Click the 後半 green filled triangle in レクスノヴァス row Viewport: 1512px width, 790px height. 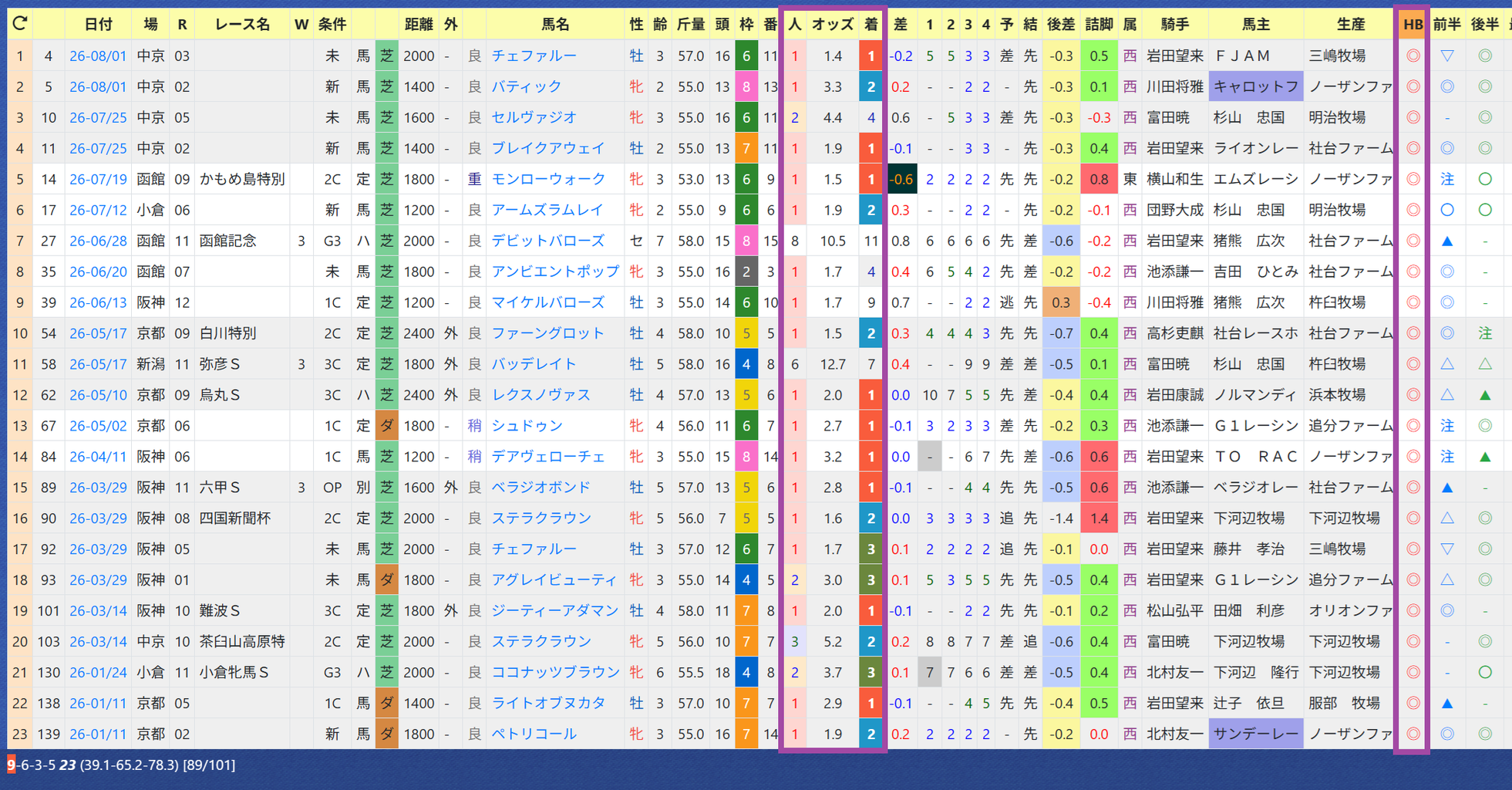tap(1485, 395)
